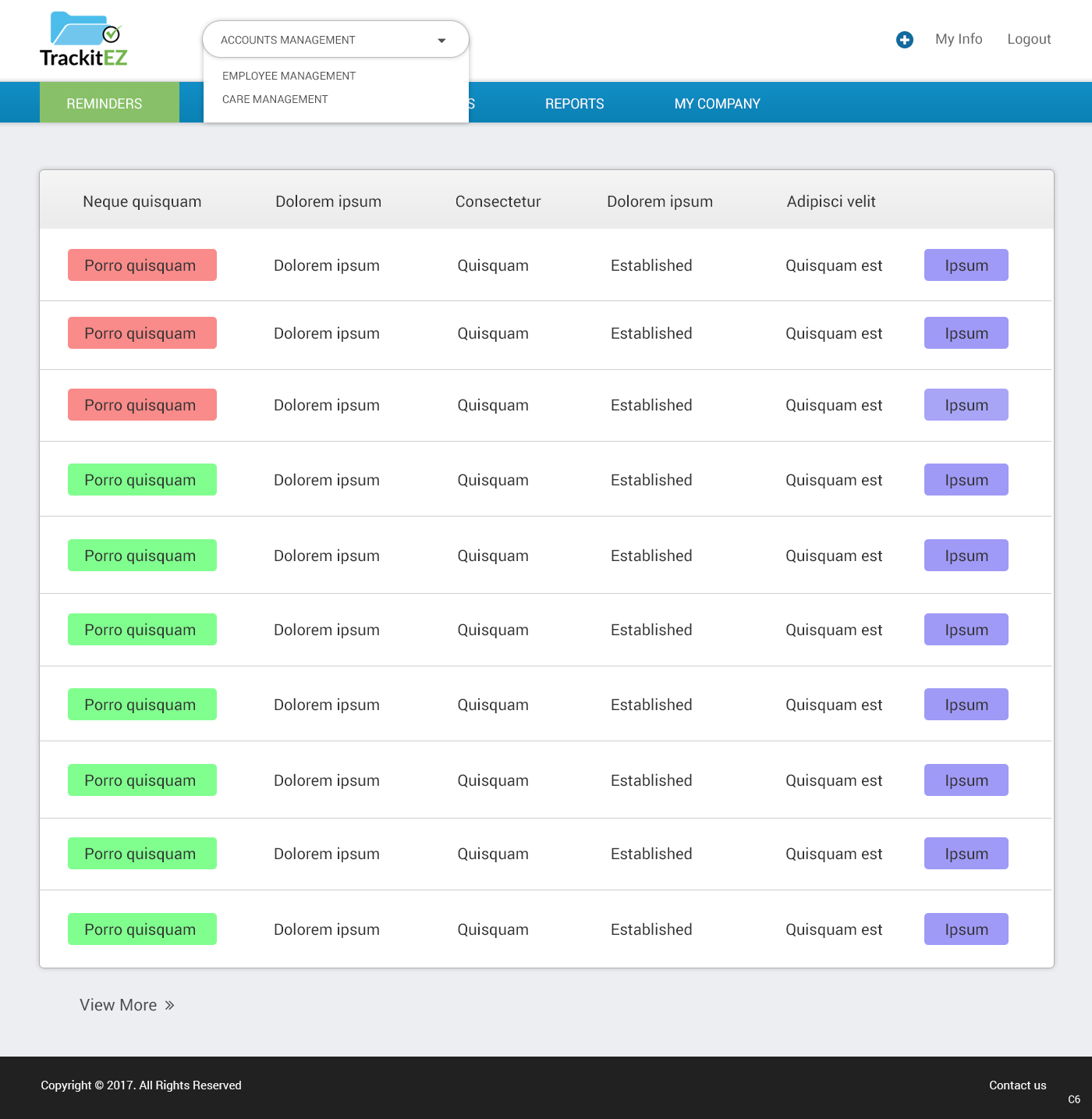Select Employee Management from dropdown list
Screen dimensions: 1092x1119
289,76
